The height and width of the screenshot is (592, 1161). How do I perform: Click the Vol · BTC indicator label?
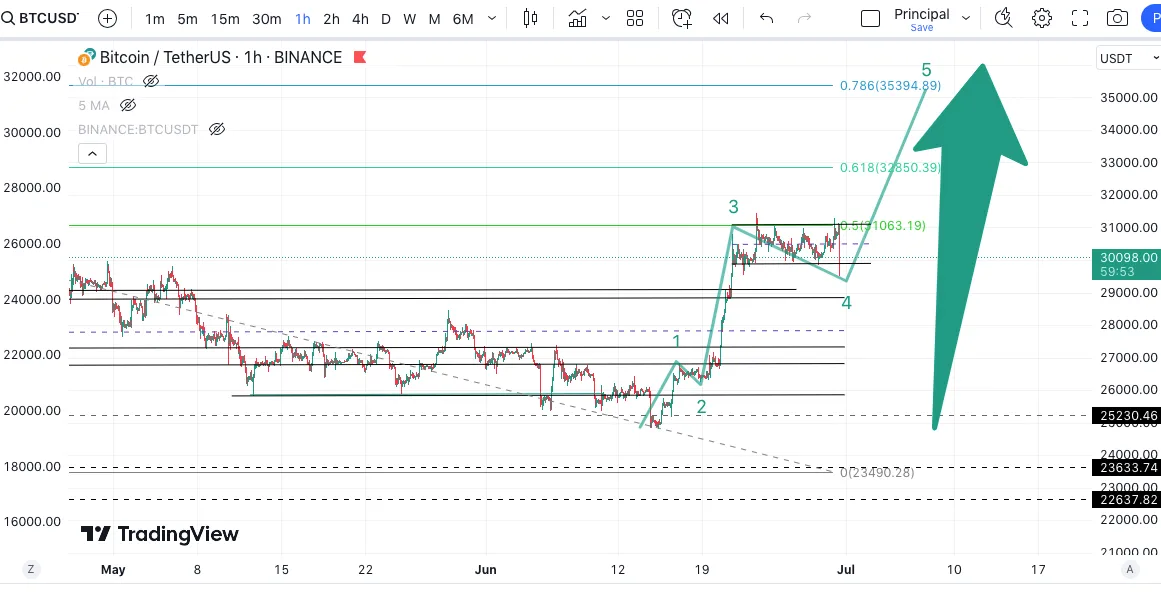point(106,81)
